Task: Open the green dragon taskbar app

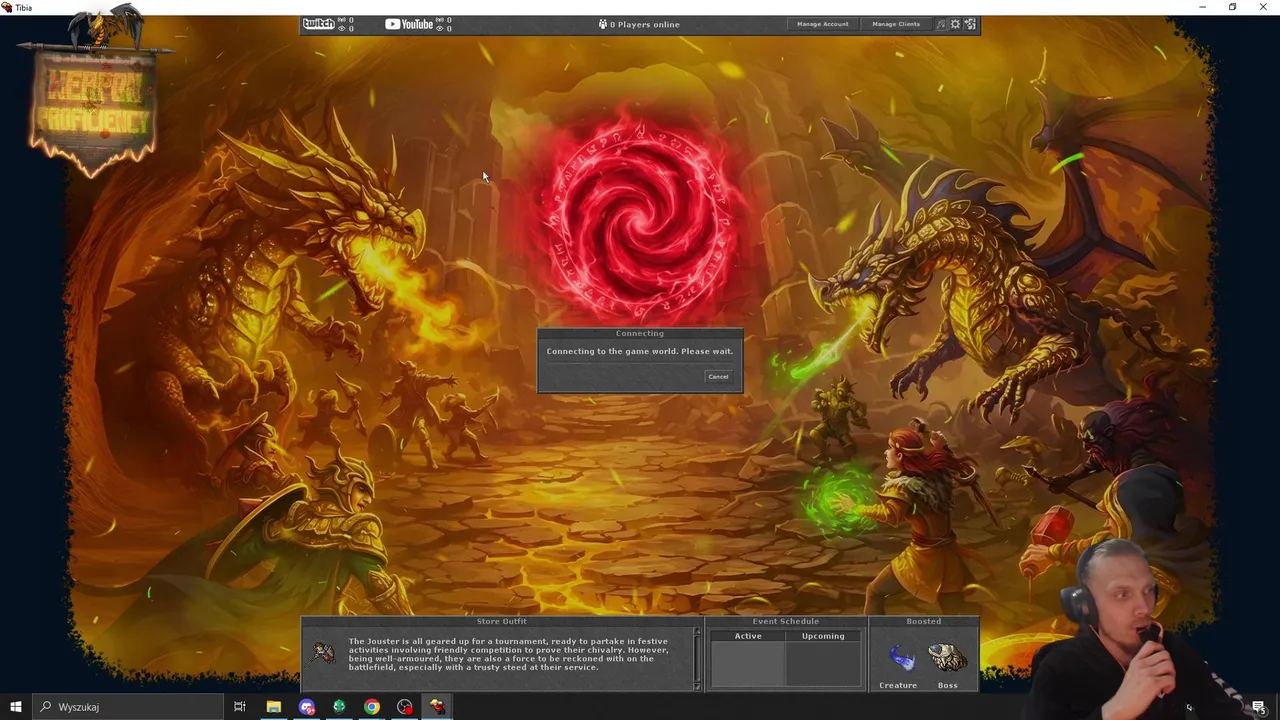Action: tap(339, 707)
